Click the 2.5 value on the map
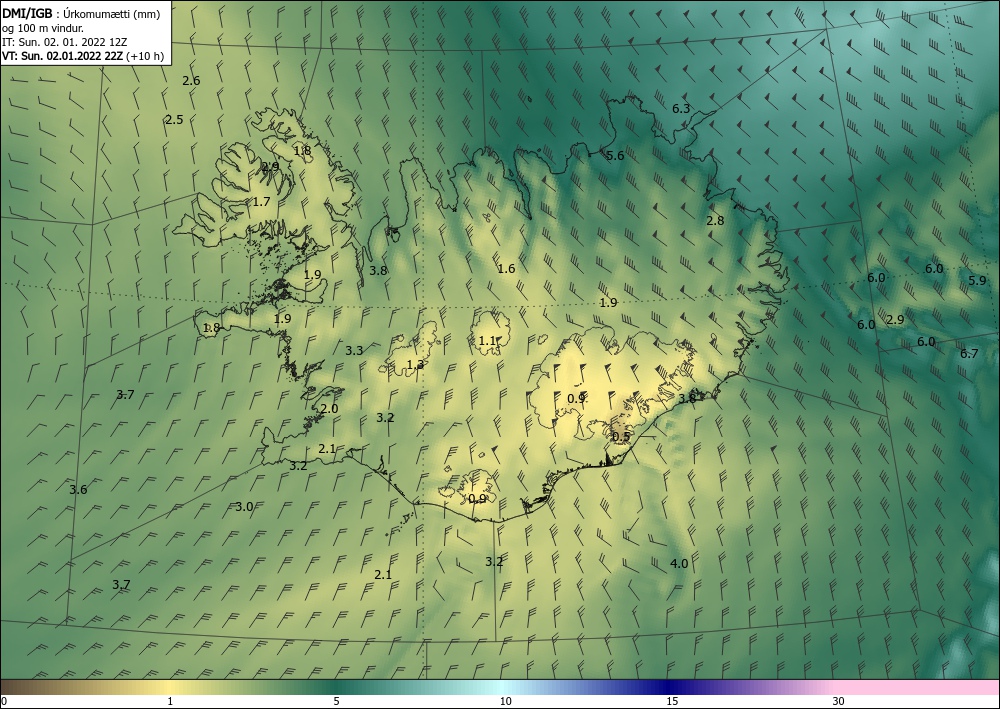 pyautogui.click(x=174, y=120)
